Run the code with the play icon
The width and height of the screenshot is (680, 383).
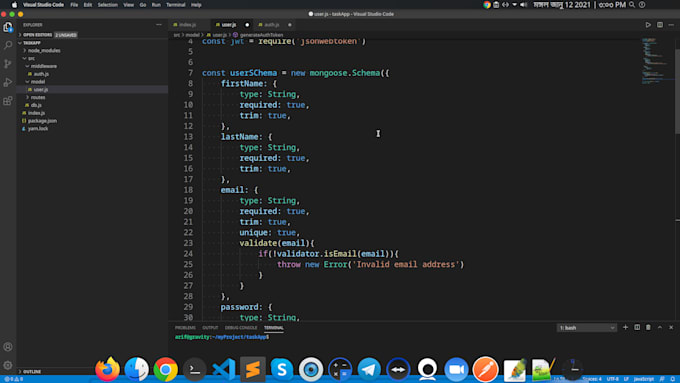click(648, 25)
